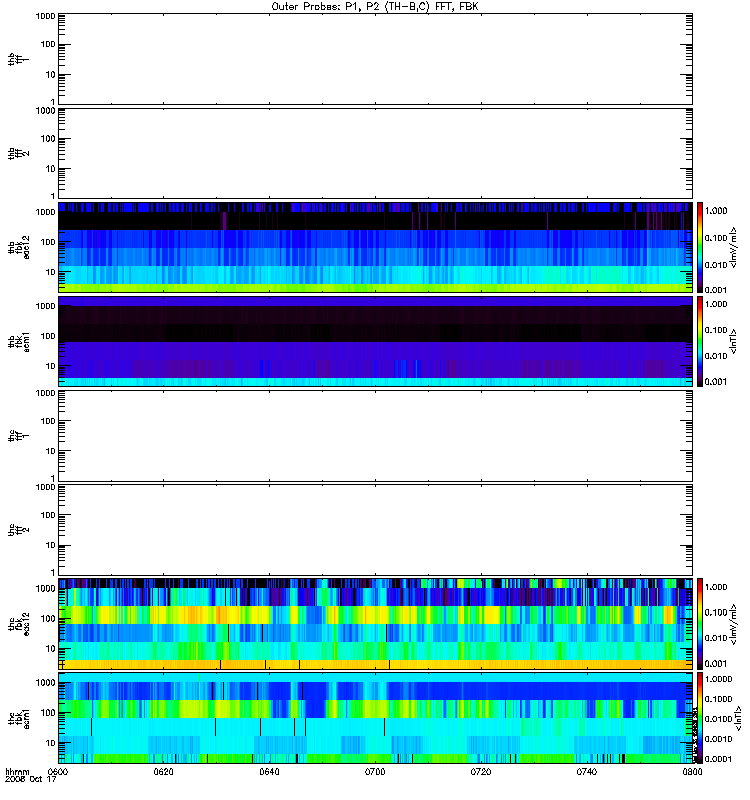Click the 0600 time axis label
This screenshot has height=800, width=750.
pyautogui.click(x=58, y=772)
